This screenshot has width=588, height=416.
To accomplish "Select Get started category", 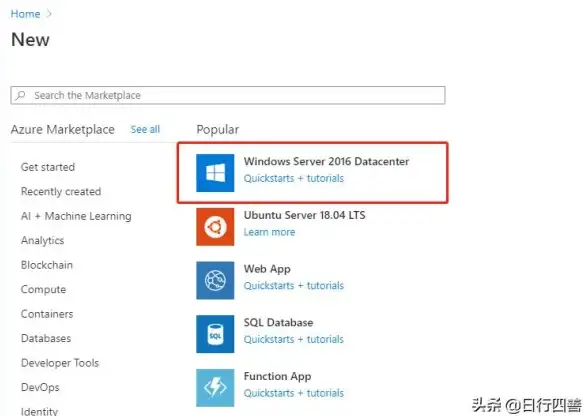I will coord(48,167).
